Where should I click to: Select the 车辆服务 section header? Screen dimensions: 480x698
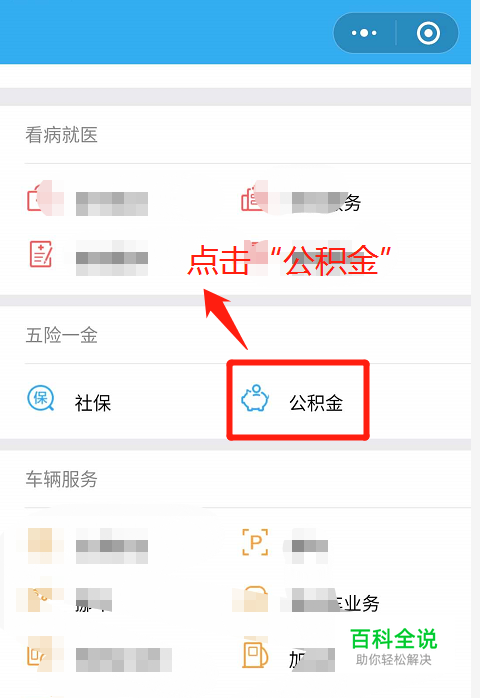click(61, 479)
